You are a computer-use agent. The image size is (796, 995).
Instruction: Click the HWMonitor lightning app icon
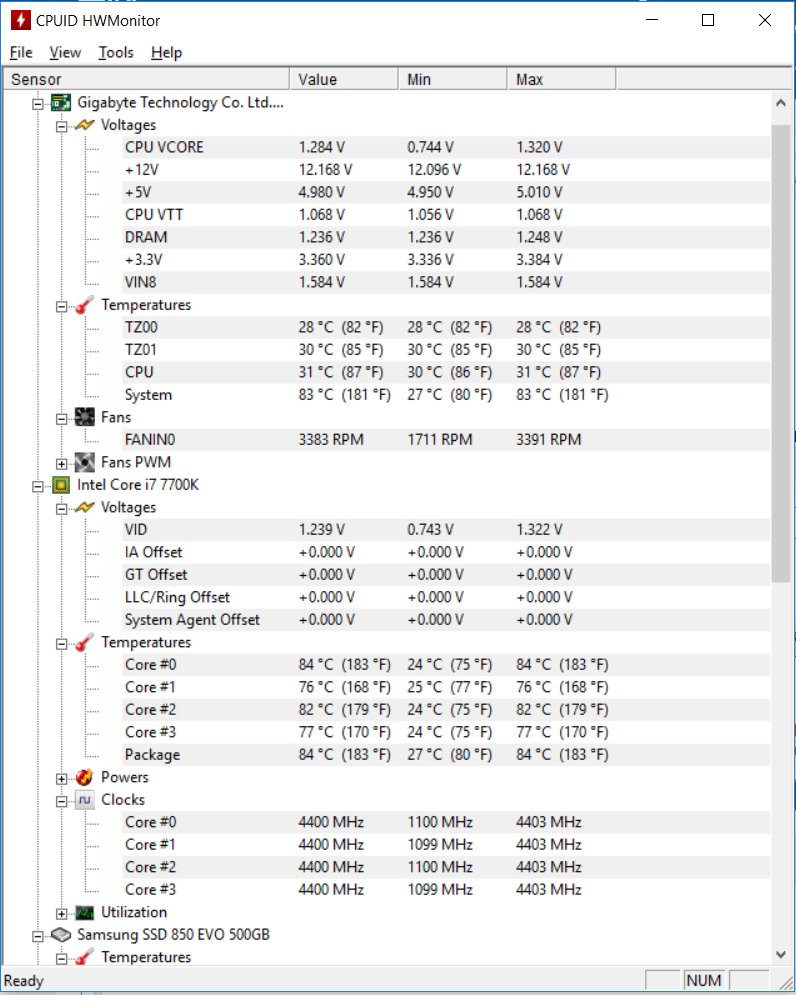(x=20, y=20)
